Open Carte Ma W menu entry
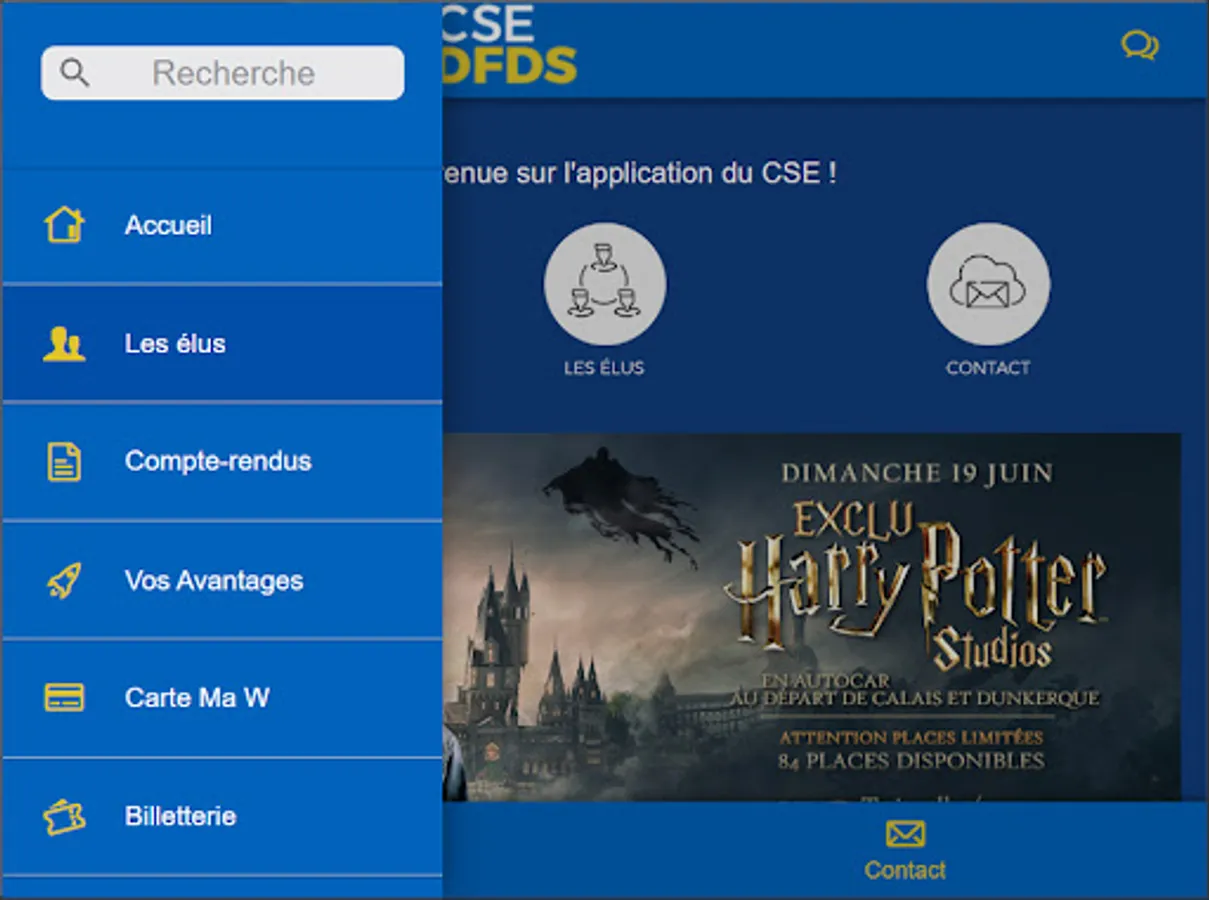Screen dimensions: 1209x900 222,698
